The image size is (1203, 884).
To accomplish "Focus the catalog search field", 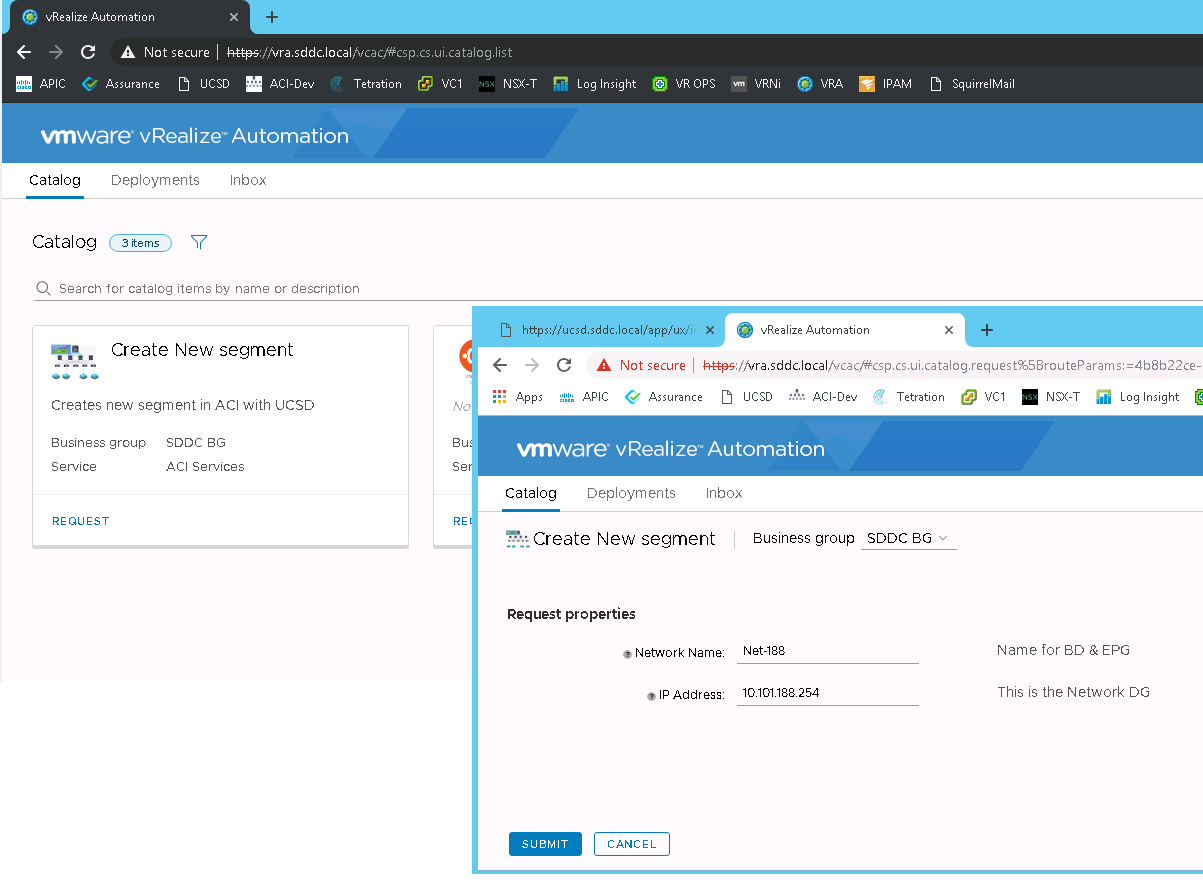I will pos(618,288).
